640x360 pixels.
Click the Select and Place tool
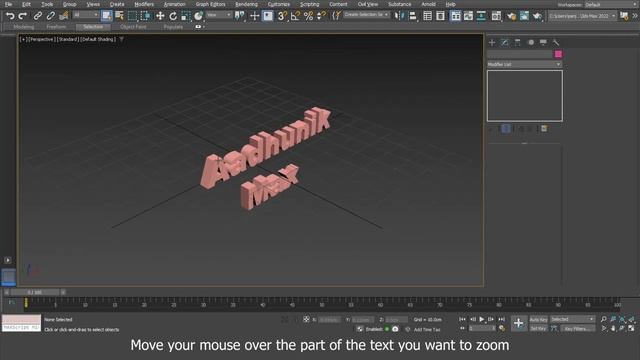point(199,16)
